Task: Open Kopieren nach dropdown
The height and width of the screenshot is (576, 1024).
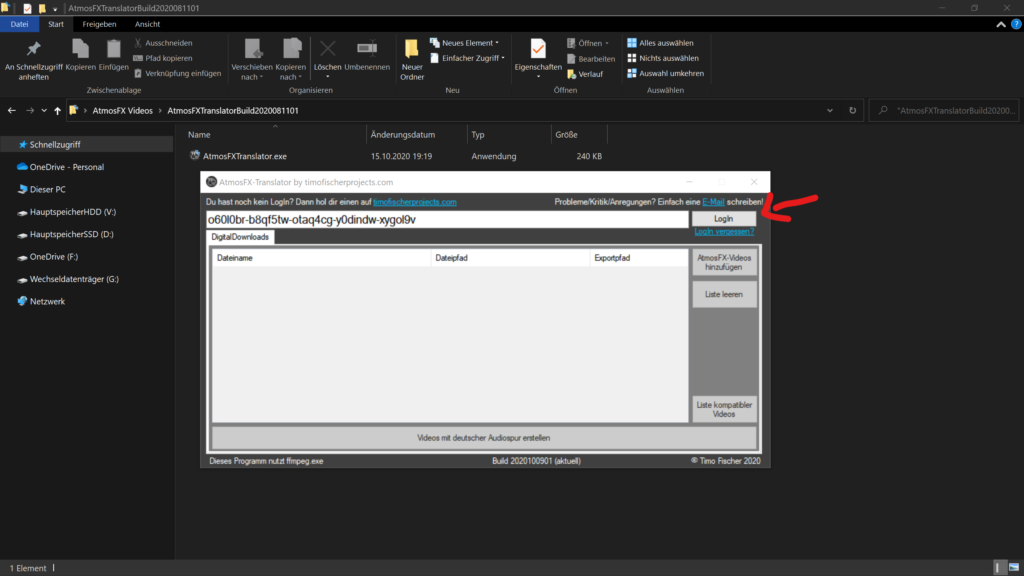Action: click(291, 59)
